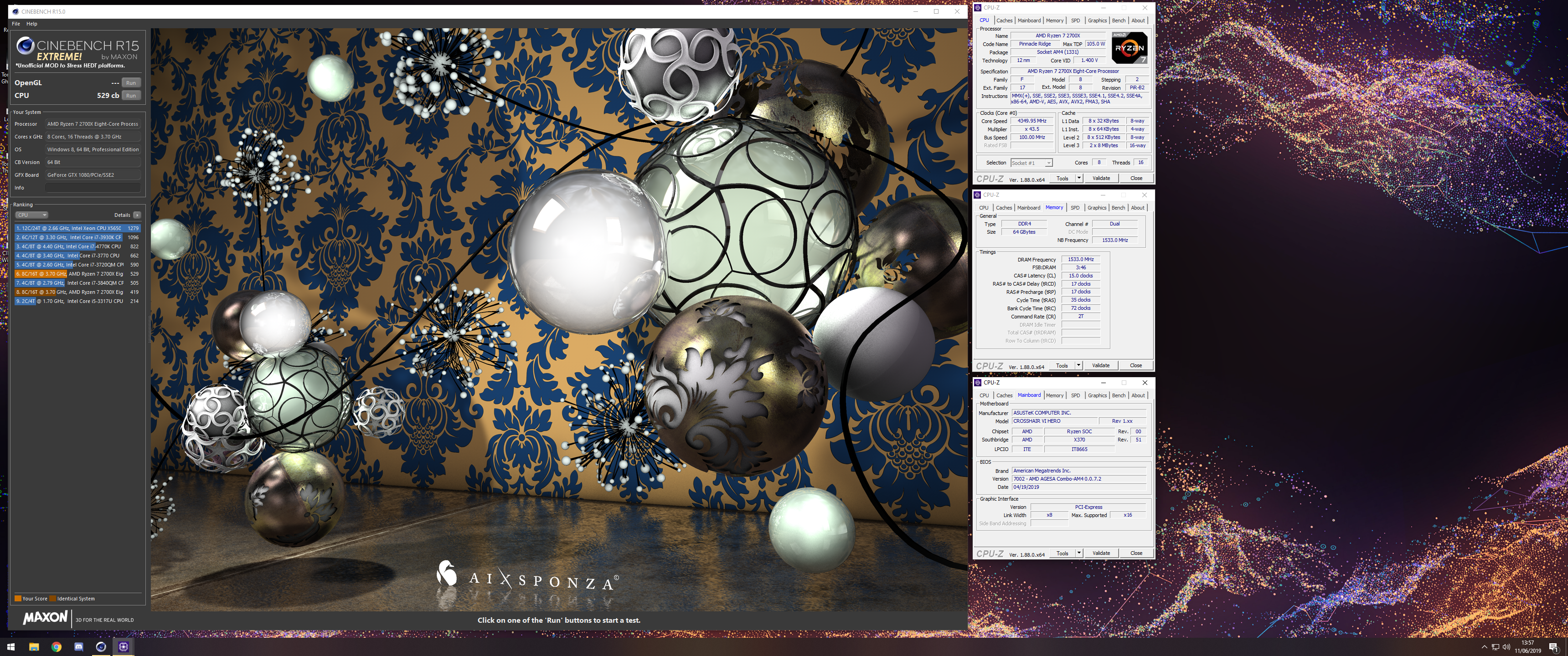1568x656 pixels.
Task: Open Bench tab in top CPU-Z window
Action: point(1119,20)
